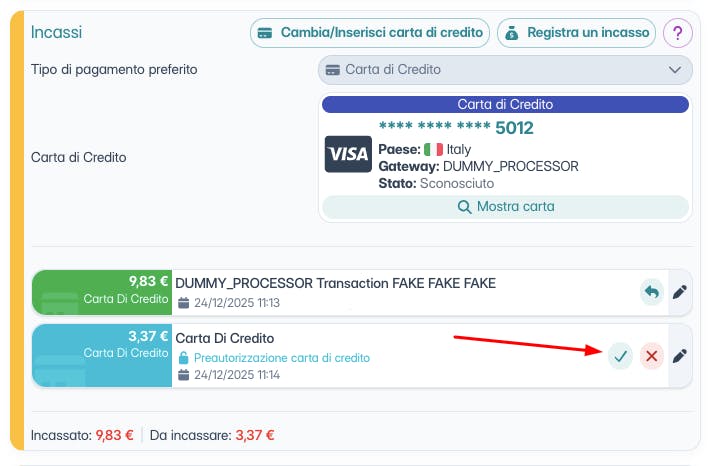The height and width of the screenshot is (466, 711).
Task: Edit the 9,83 € DUMMY_PROCESSOR transaction
Action: (680, 292)
